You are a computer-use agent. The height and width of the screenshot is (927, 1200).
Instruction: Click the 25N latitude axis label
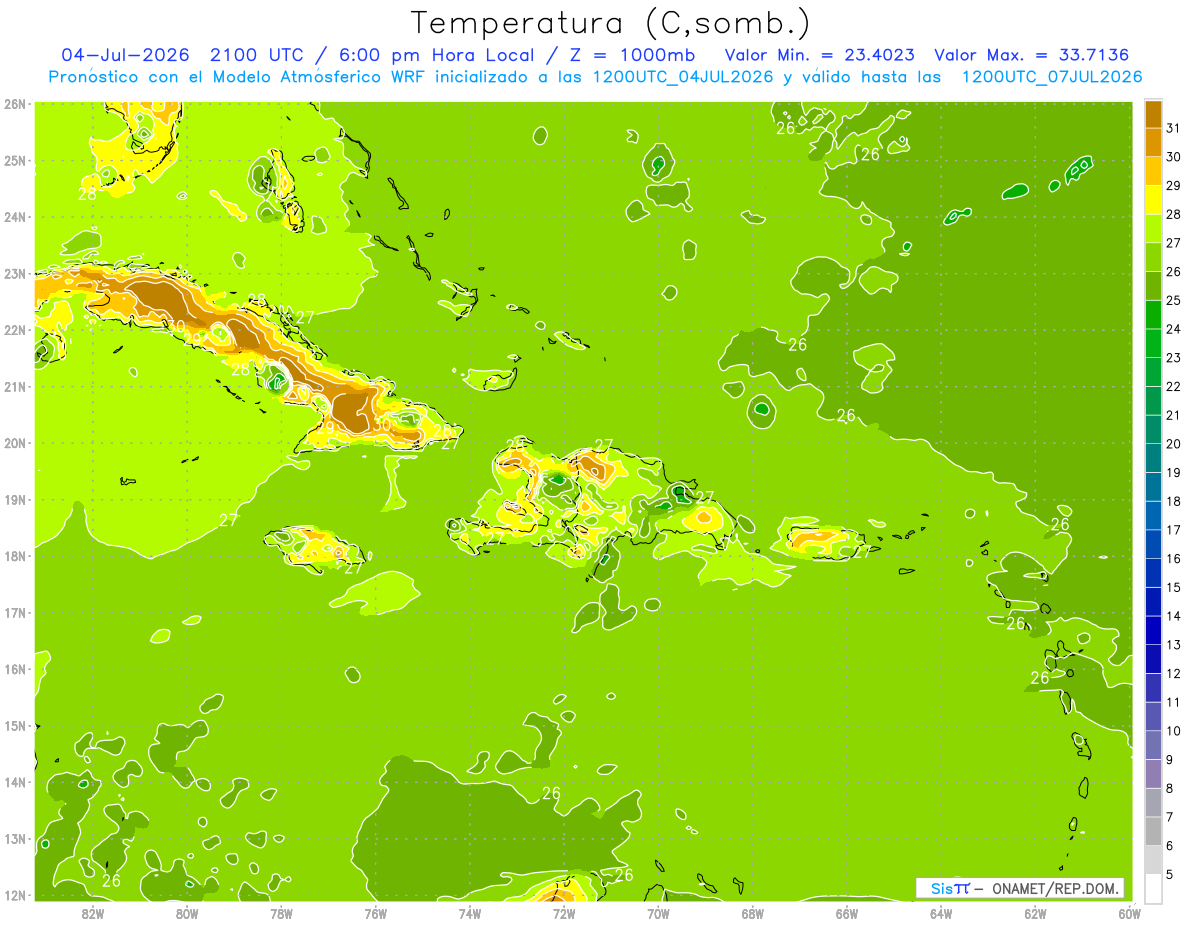click(15, 160)
